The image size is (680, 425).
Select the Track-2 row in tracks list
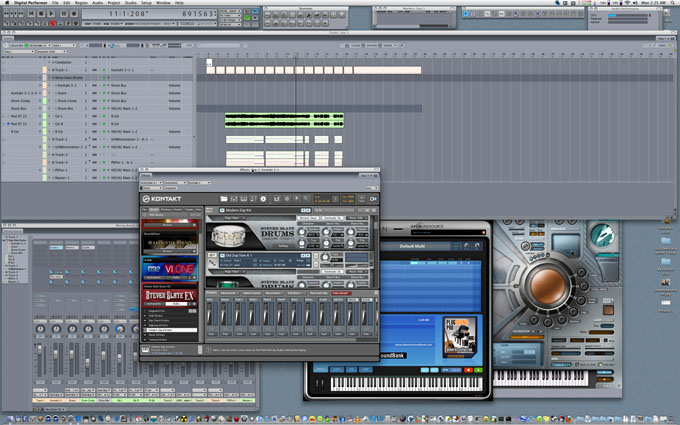coord(98,139)
